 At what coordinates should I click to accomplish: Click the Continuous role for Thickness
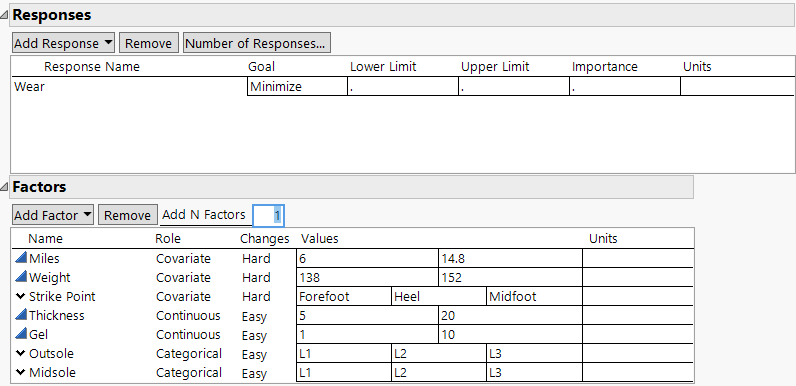[x=188, y=315]
